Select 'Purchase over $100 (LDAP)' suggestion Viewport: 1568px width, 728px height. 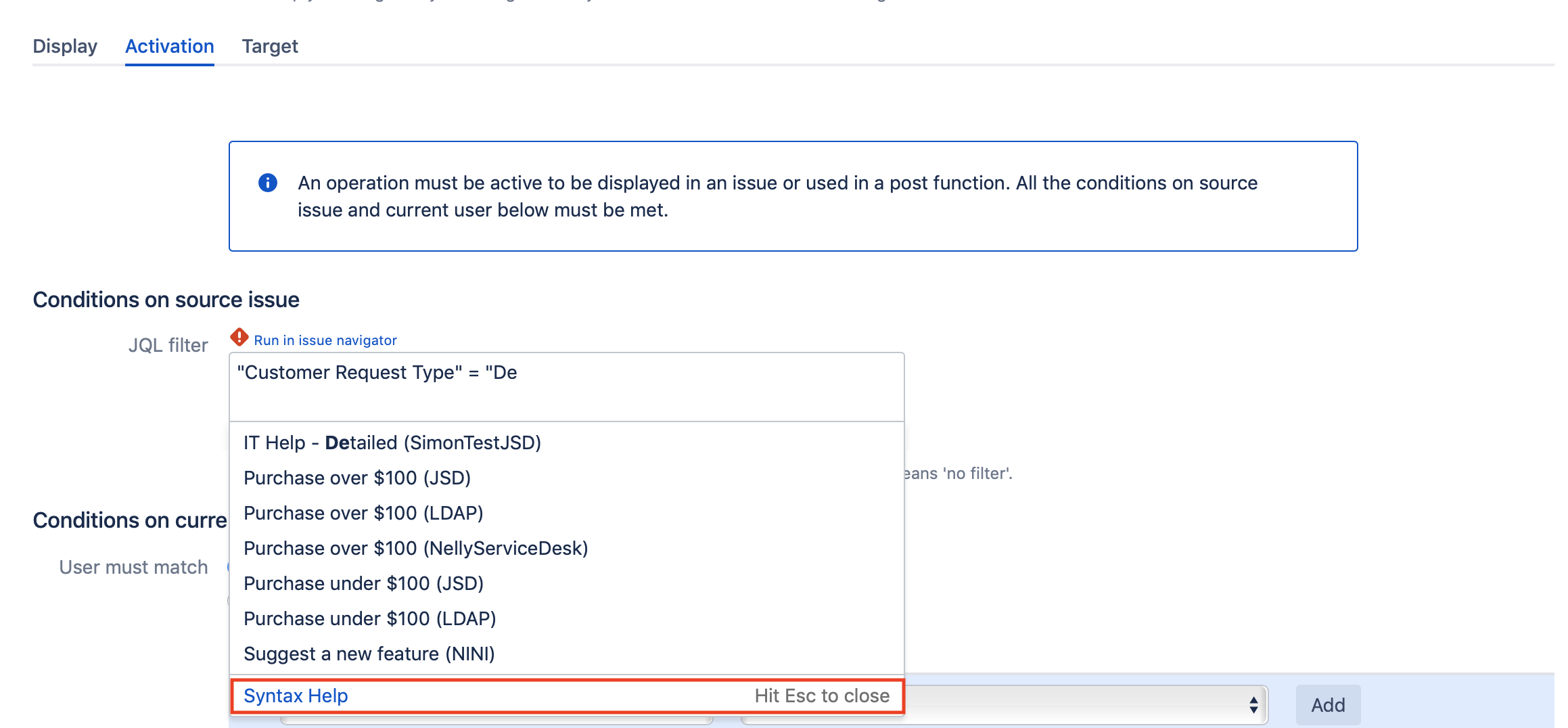click(x=363, y=512)
